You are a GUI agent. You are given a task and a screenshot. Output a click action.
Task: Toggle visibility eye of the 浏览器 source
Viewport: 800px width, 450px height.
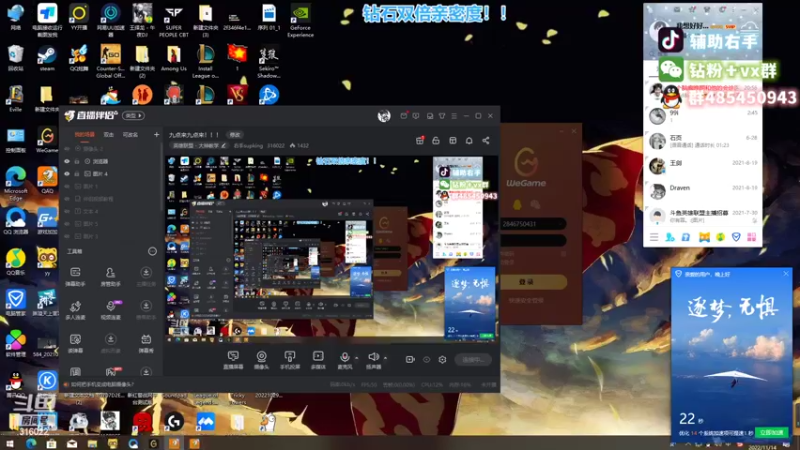67,161
